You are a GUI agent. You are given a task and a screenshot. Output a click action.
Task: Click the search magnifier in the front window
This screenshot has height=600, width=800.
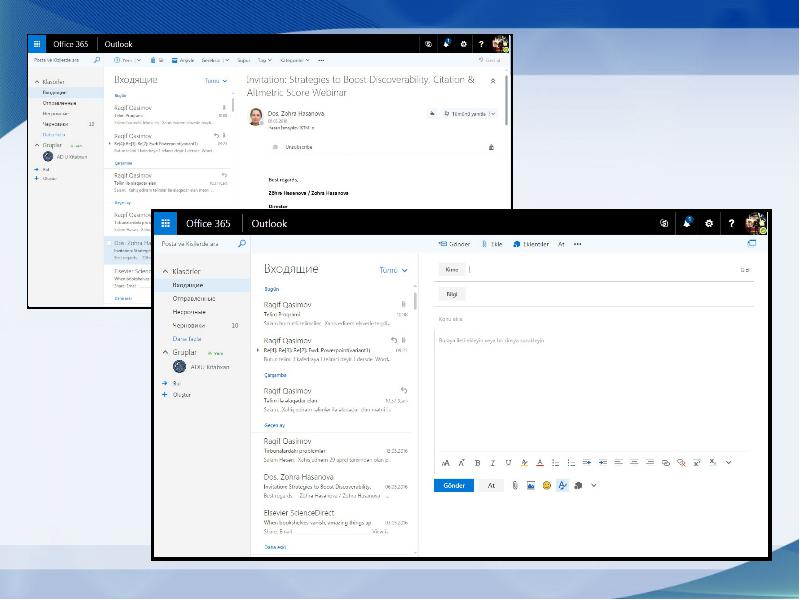tap(242, 244)
